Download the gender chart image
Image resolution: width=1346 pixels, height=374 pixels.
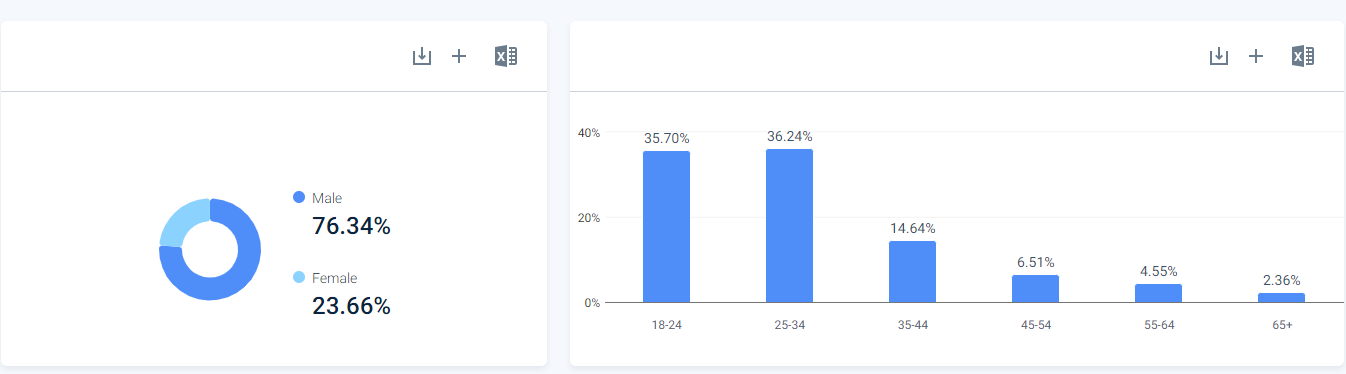pyautogui.click(x=422, y=57)
